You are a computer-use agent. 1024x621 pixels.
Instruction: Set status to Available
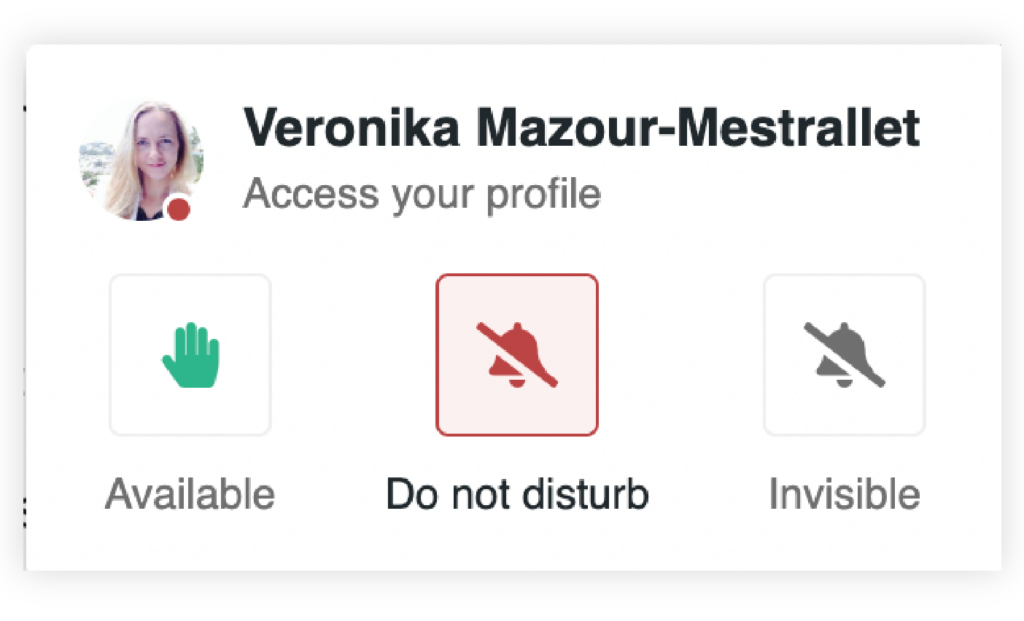coord(190,356)
